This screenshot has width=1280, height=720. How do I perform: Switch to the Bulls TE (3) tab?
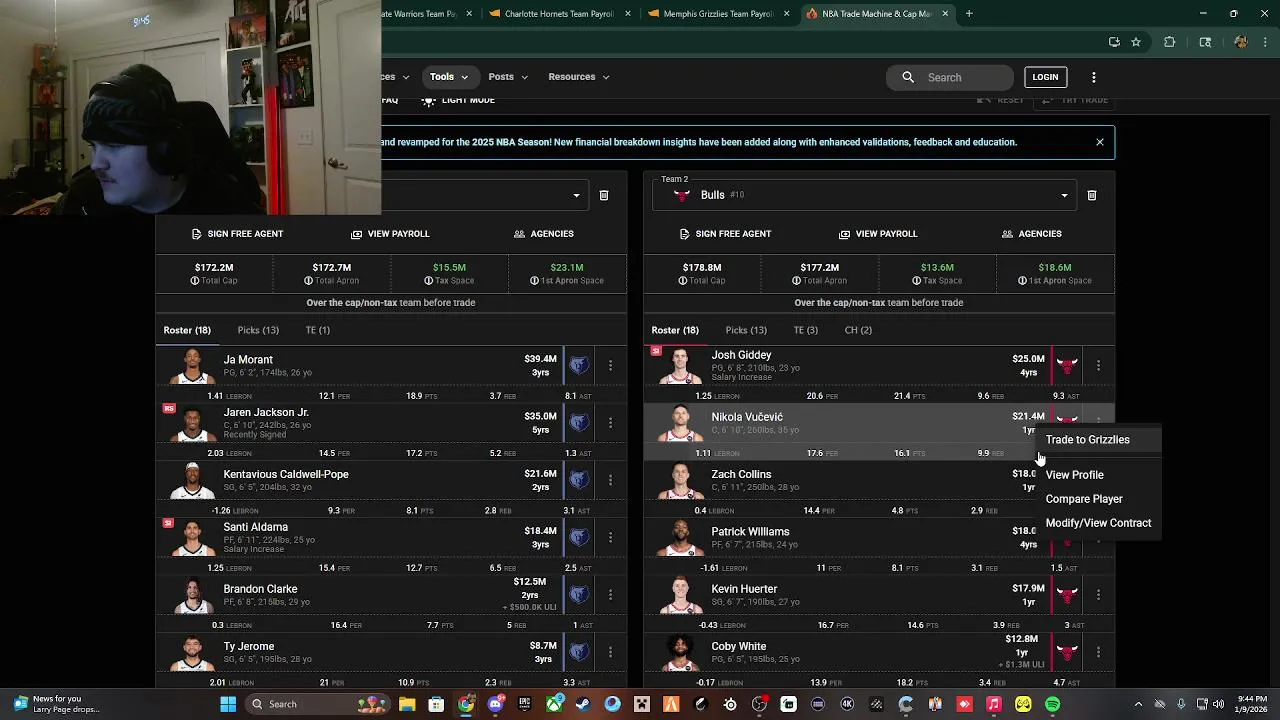click(x=806, y=330)
